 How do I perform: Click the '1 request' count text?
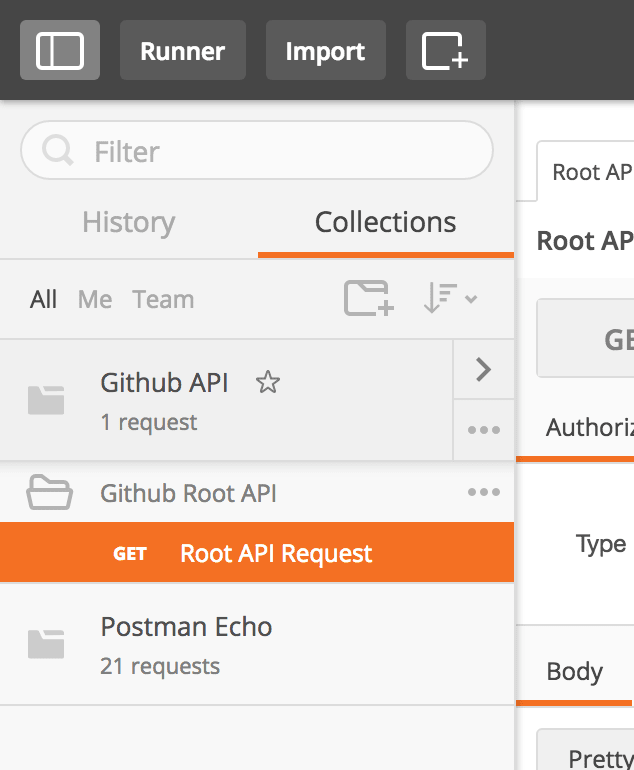coord(149,422)
